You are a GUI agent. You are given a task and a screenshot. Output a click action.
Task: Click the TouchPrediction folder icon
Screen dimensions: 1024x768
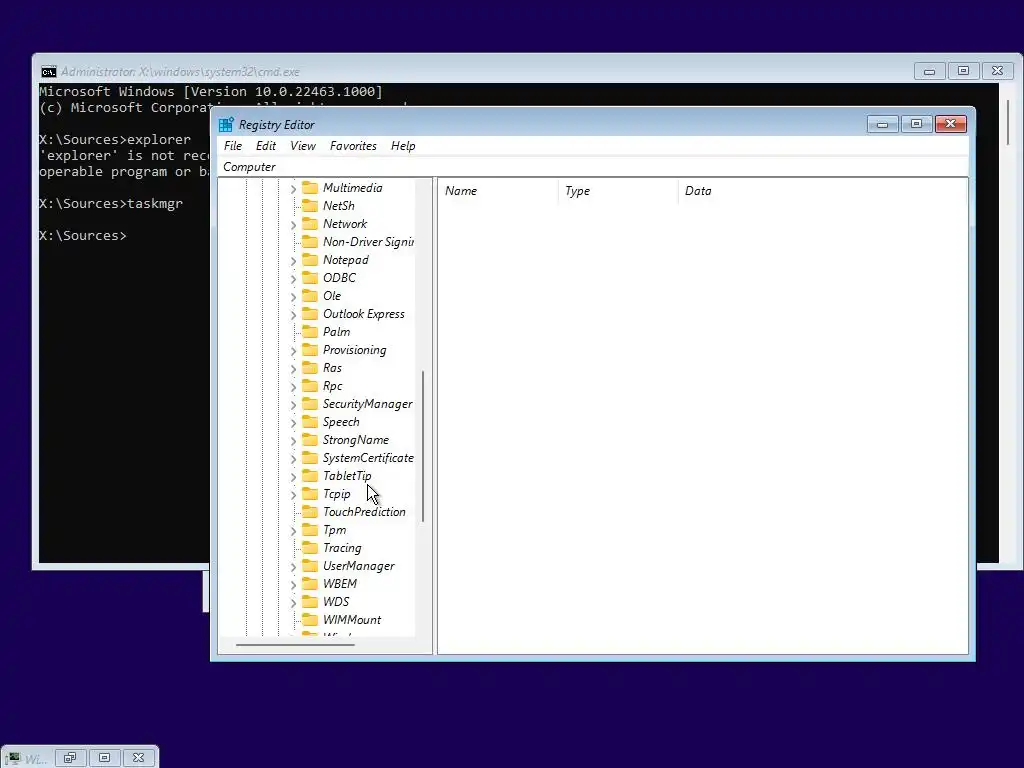310,512
